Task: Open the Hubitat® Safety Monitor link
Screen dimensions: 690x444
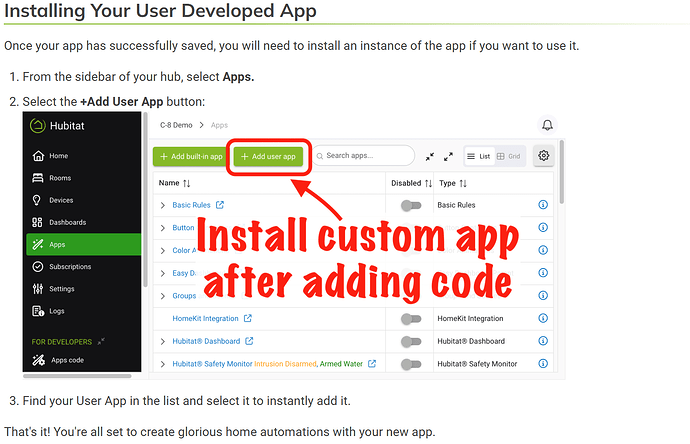Action: [x=212, y=364]
